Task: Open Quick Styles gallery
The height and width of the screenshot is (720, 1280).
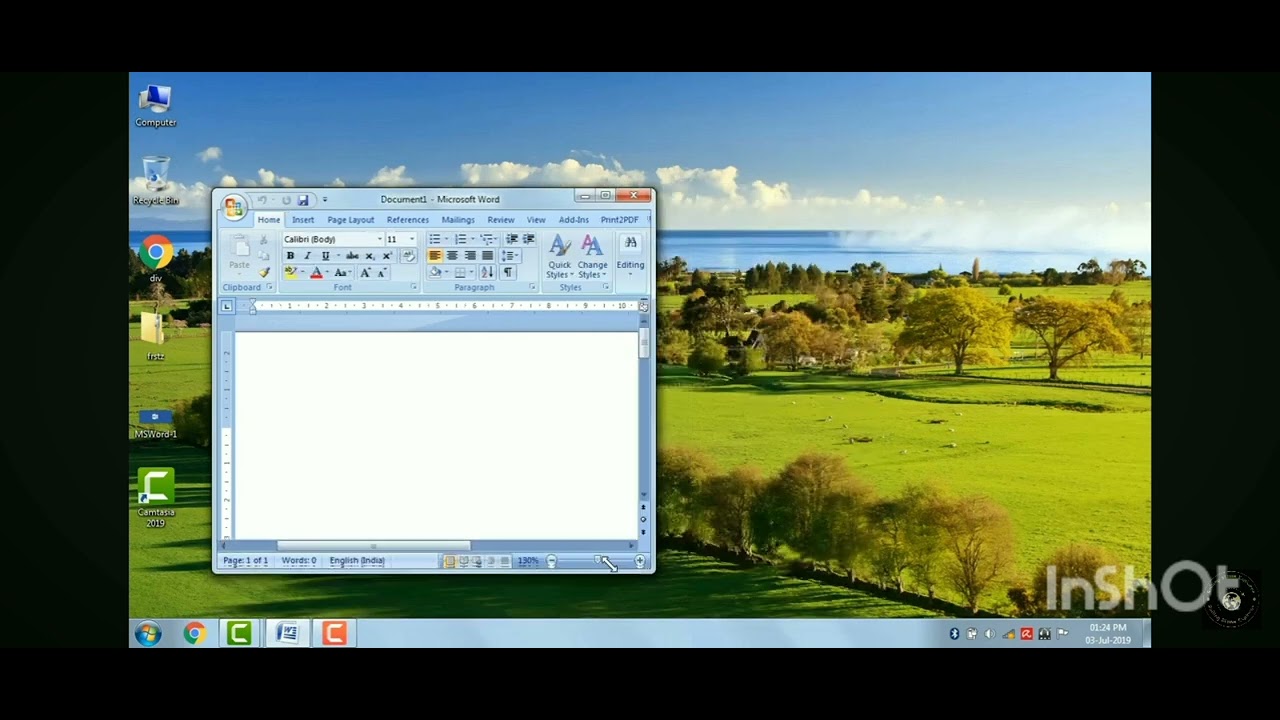Action: point(559,257)
